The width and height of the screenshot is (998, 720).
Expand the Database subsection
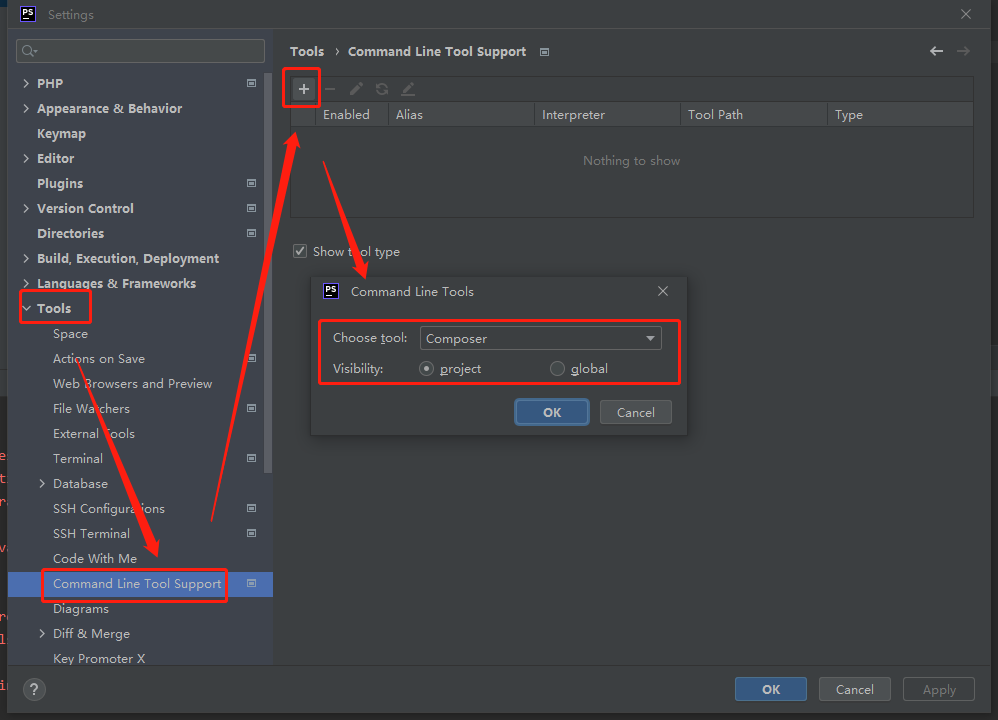coord(42,484)
